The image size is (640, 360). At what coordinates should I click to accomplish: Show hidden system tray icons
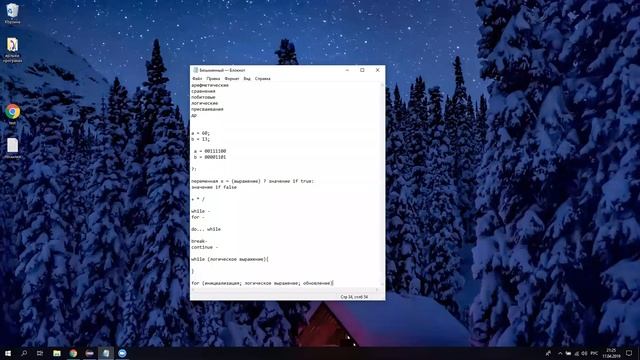click(560, 353)
